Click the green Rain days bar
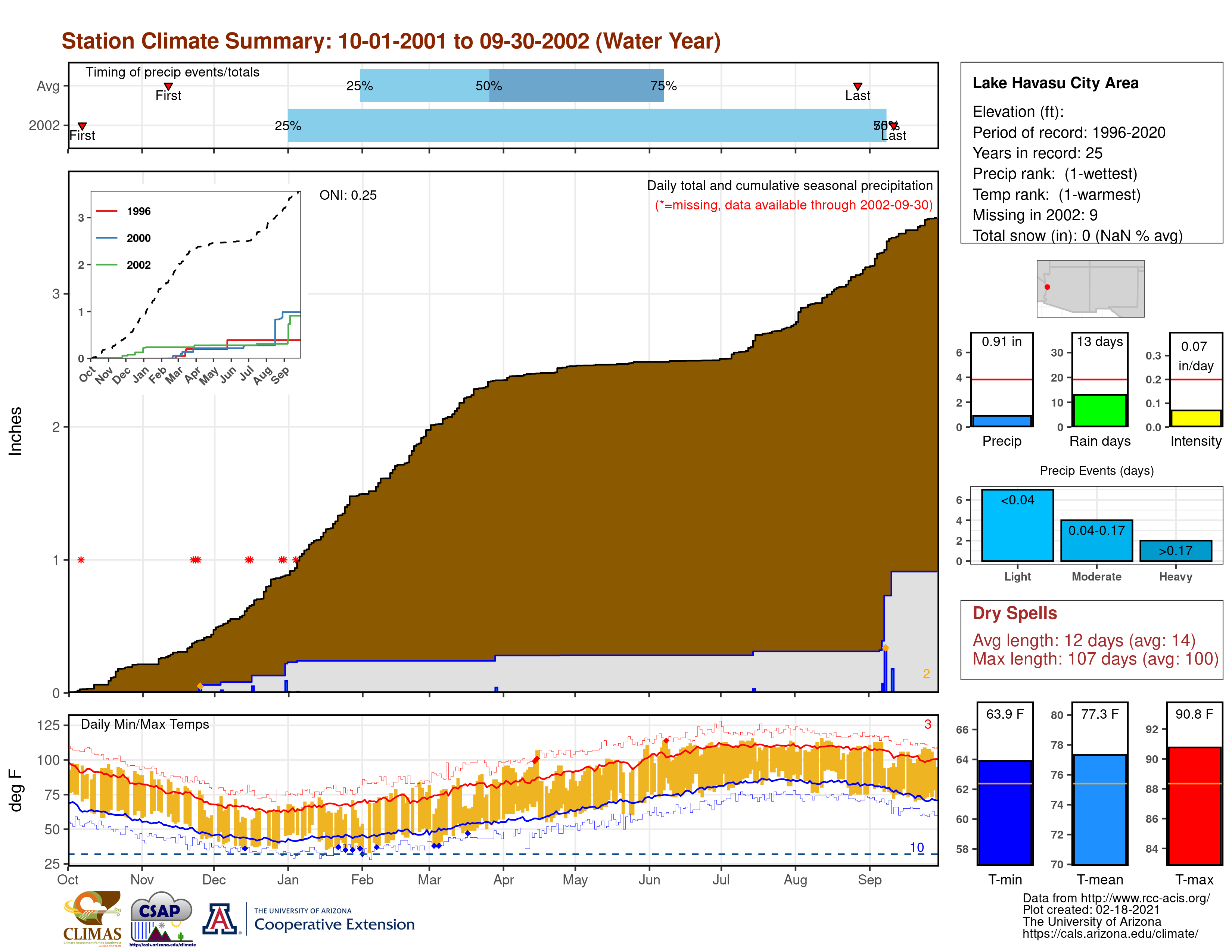The height and width of the screenshot is (952, 1232). 1099,411
